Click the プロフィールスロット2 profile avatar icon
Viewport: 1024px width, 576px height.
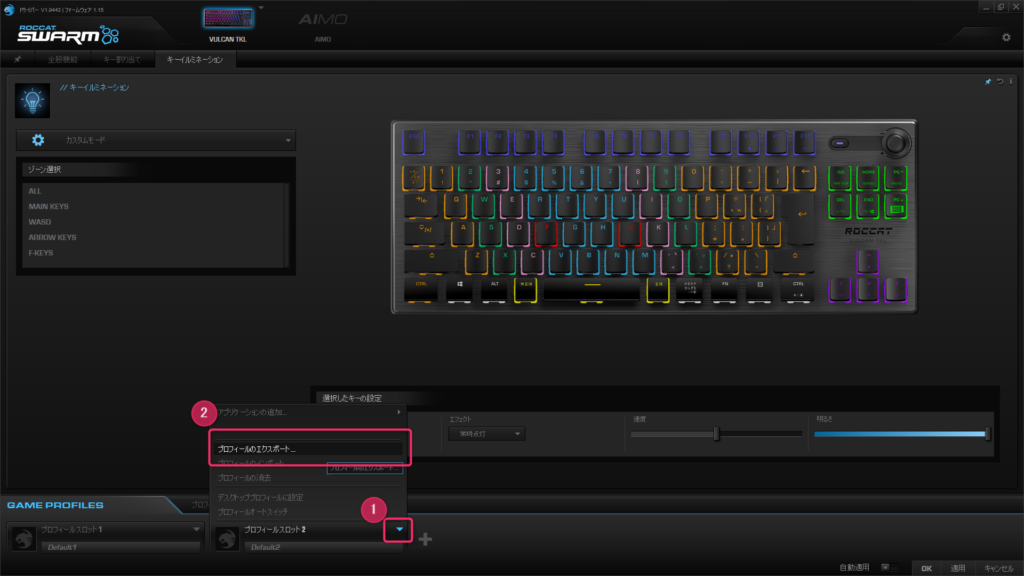tap(227, 538)
